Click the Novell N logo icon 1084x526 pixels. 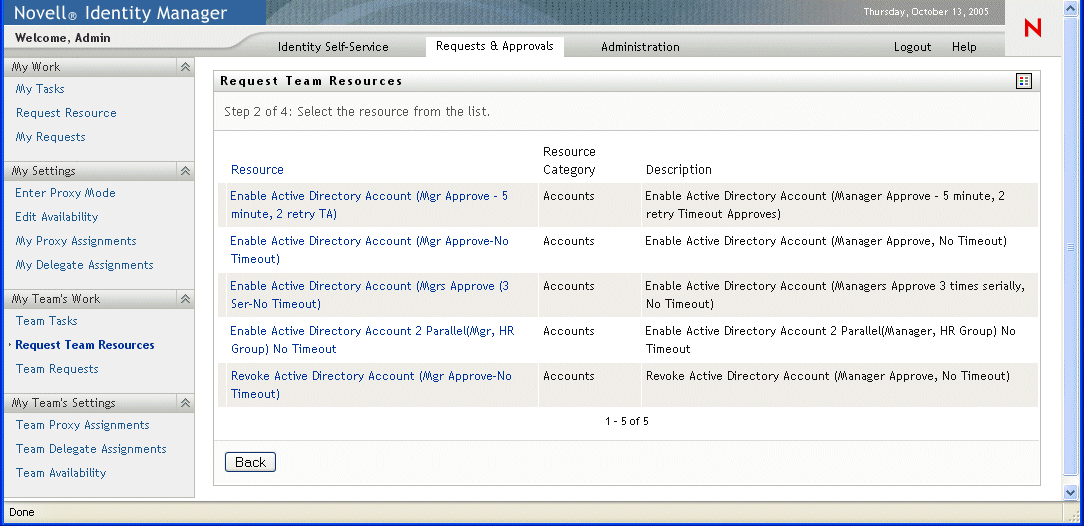point(1033,29)
